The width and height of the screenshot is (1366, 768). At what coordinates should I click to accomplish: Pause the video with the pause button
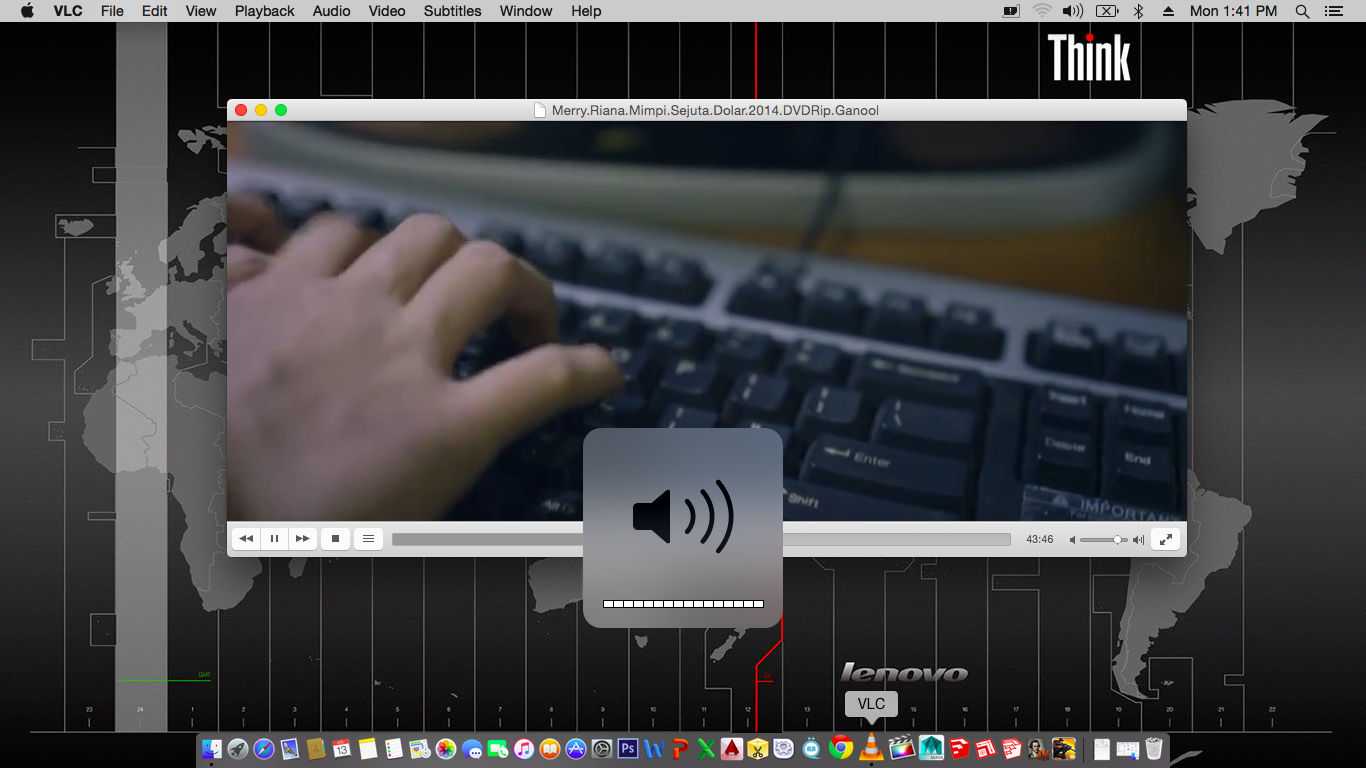(274, 539)
